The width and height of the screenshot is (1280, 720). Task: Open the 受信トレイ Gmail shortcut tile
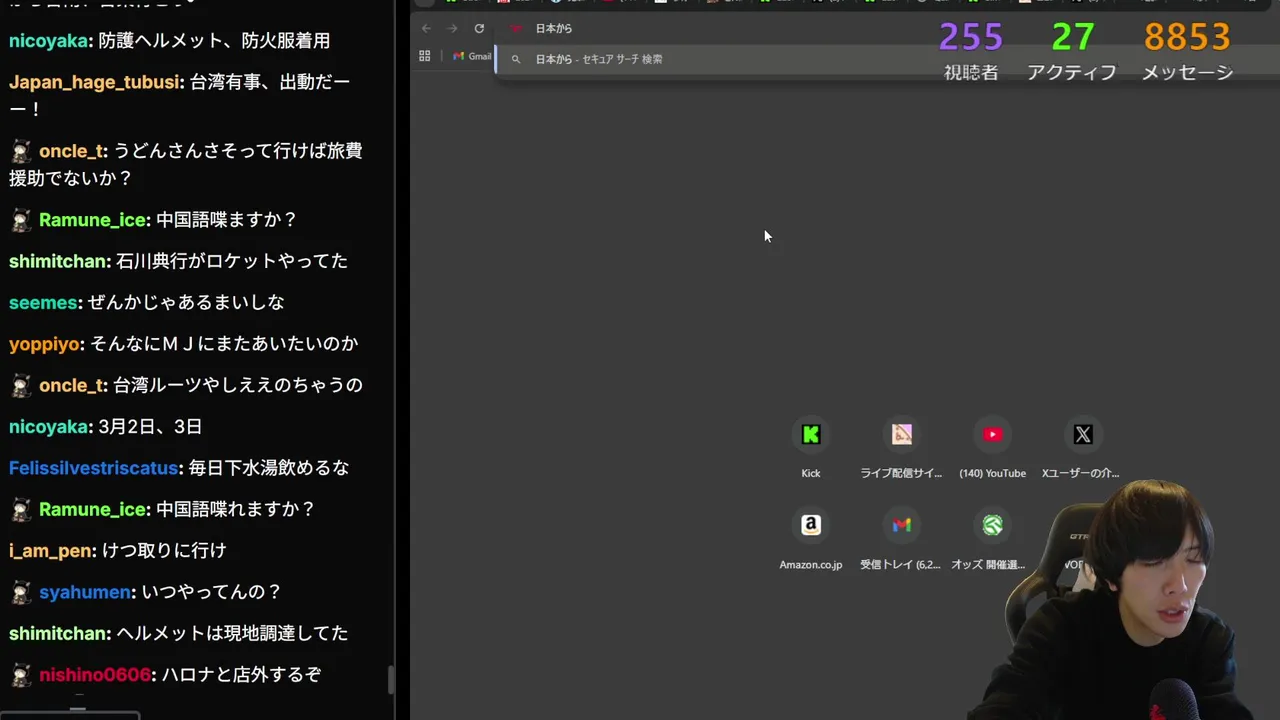901,540
